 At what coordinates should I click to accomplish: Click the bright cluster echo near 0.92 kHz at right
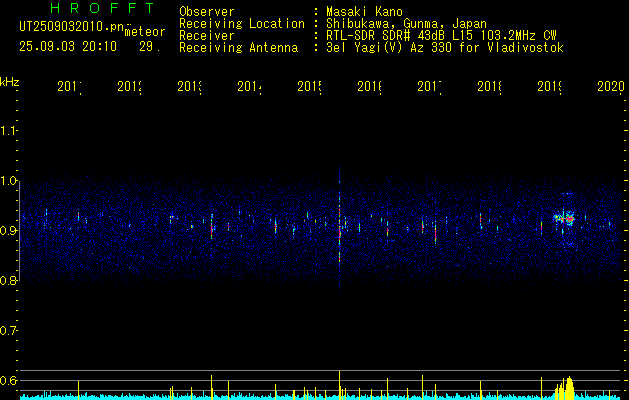[564, 219]
